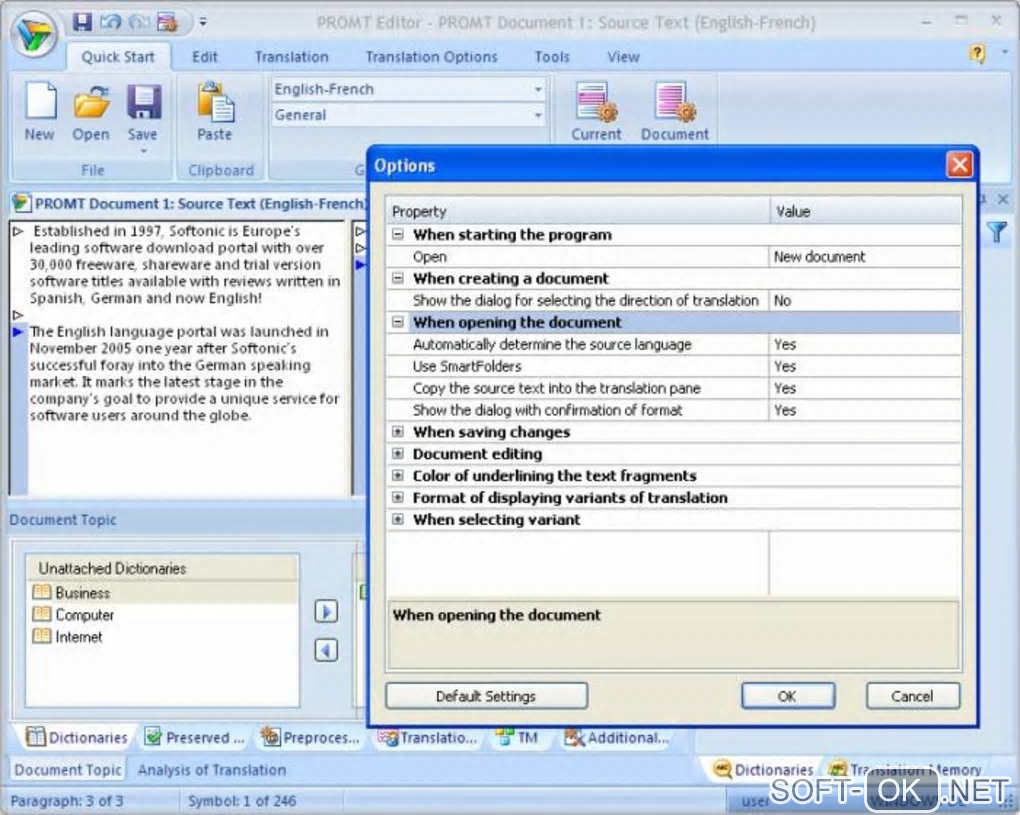Image resolution: width=1020 pixels, height=815 pixels.
Task: Click the filter funnel icon
Action: coord(997,232)
